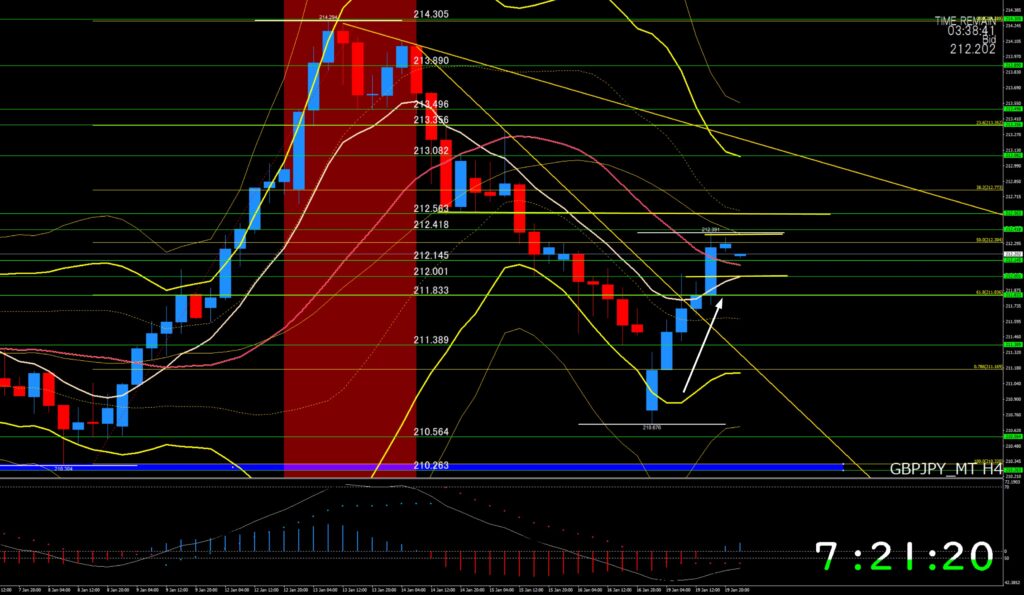1024x595 pixels.
Task: Click the 38.2 Fibonacci level label
Action: click(988, 188)
